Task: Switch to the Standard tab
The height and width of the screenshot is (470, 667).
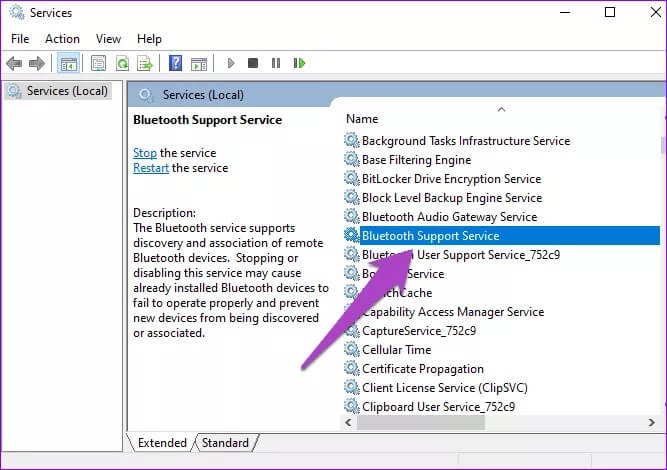Action: (x=225, y=443)
